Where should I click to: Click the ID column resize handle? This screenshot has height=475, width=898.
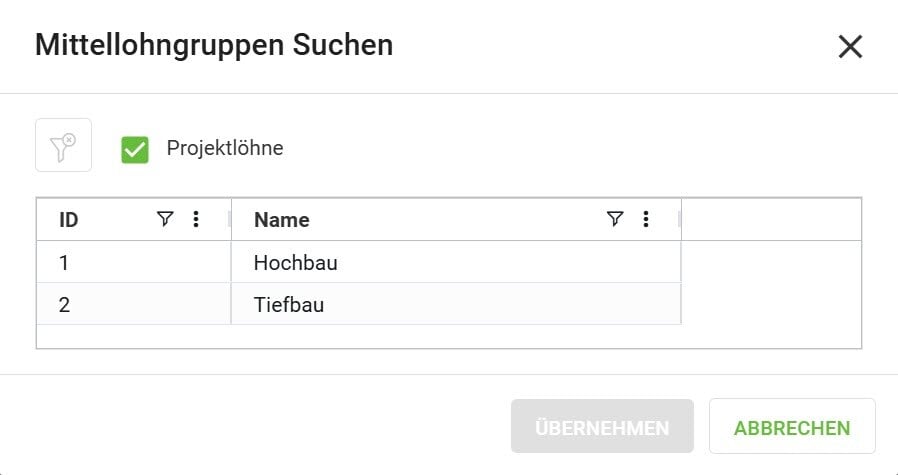pyautogui.click(x=230, y=219)
